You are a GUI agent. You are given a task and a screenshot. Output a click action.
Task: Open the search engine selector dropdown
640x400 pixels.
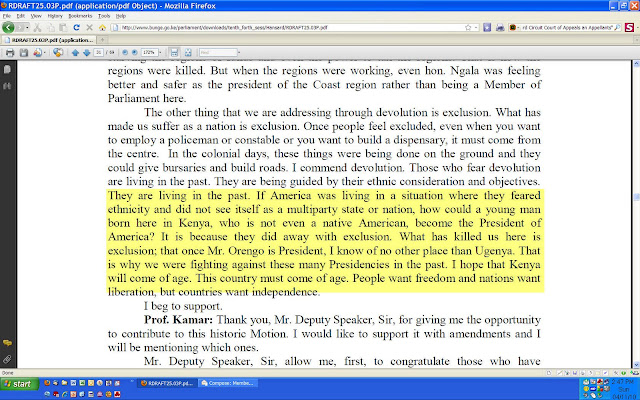(514, 27)
